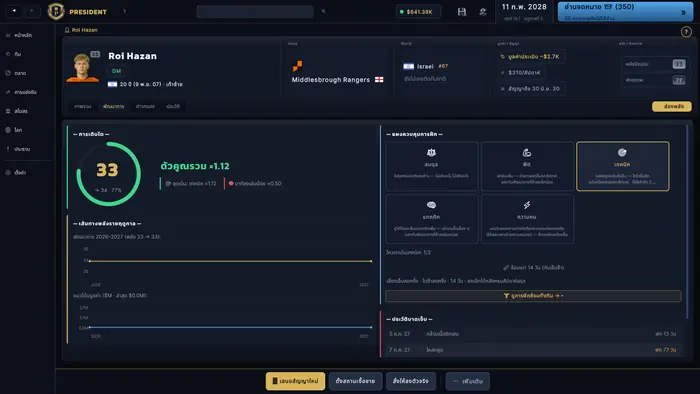Click the lightning bolt sharpness icon

[x=527, y=205]
